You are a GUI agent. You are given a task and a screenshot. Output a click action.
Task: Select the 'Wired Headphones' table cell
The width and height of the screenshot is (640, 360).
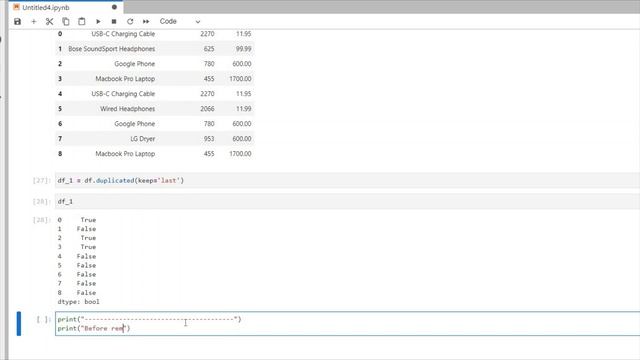[x=127, y=109]
